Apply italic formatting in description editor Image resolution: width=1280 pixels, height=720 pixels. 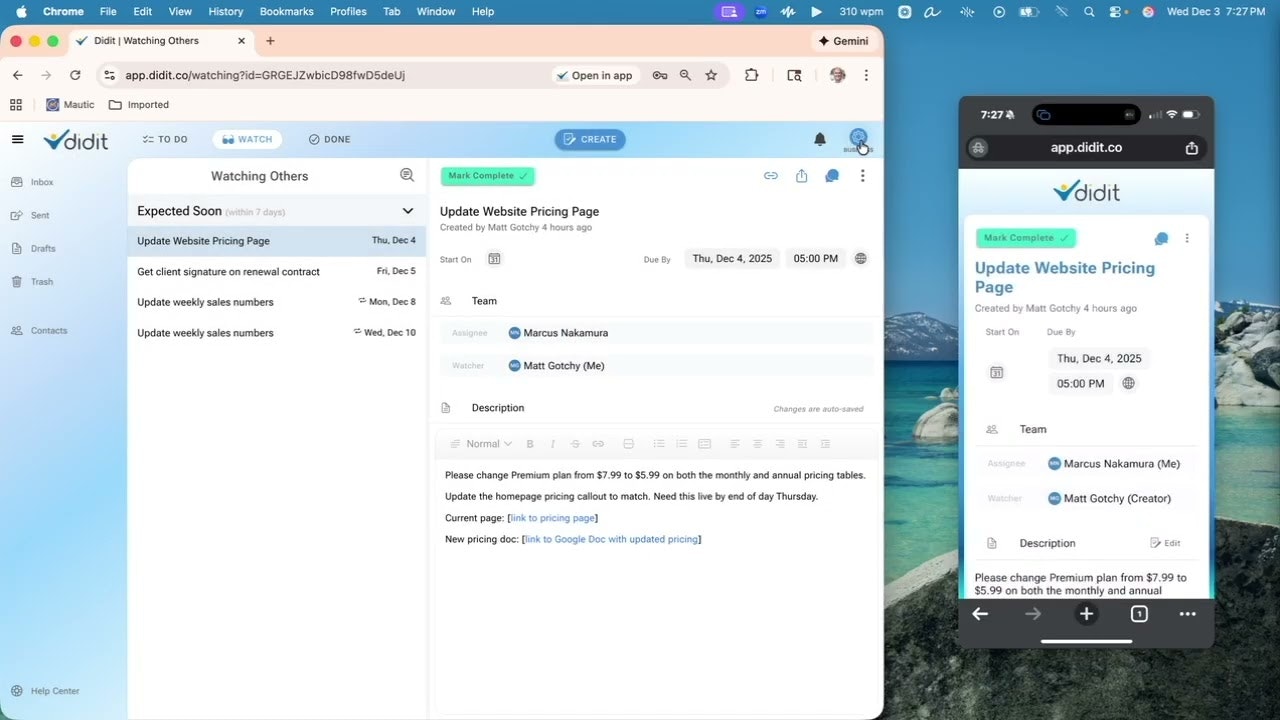[552, 444]
